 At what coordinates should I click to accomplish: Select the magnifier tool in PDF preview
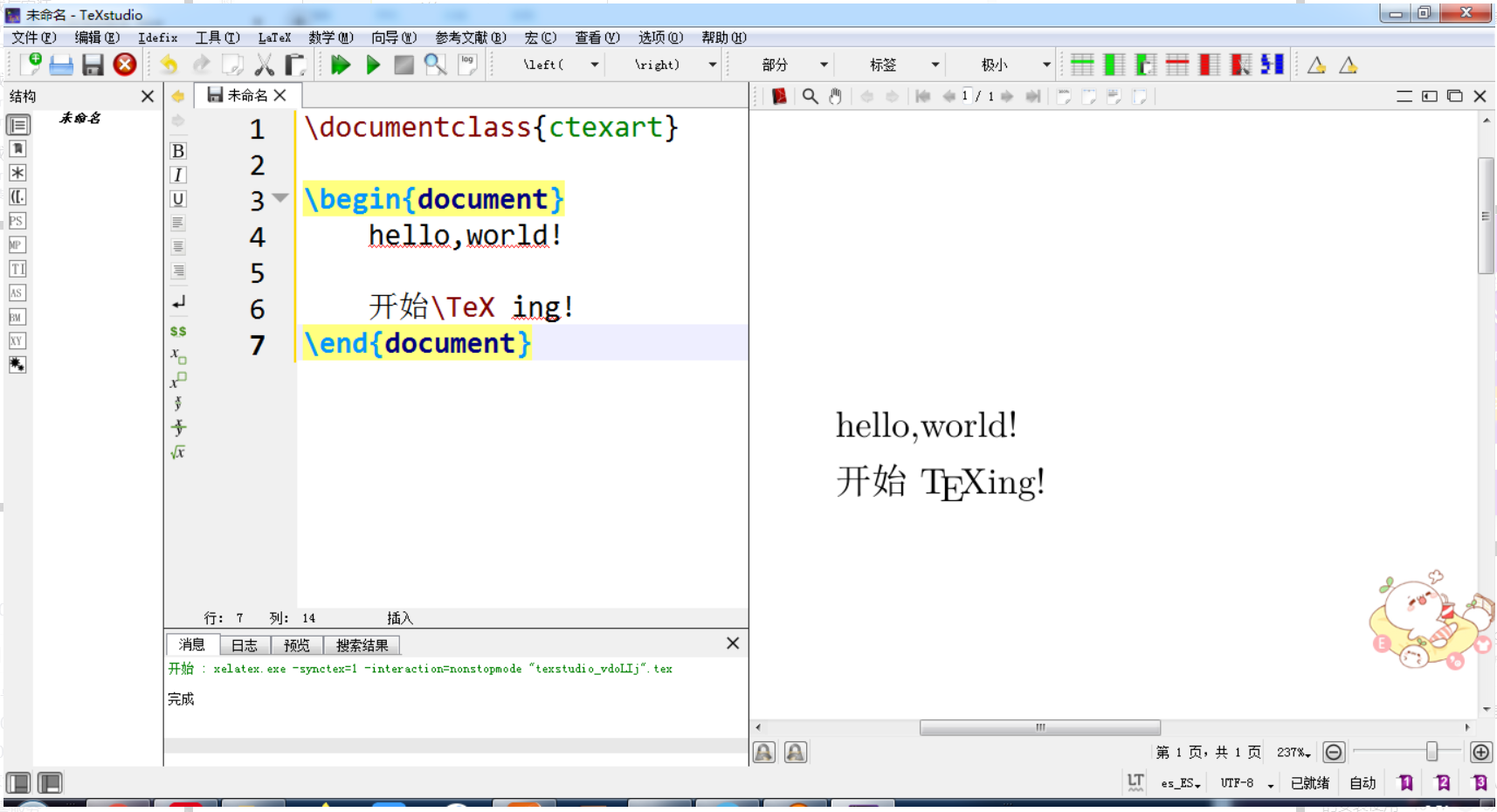(x=811, y=96)
